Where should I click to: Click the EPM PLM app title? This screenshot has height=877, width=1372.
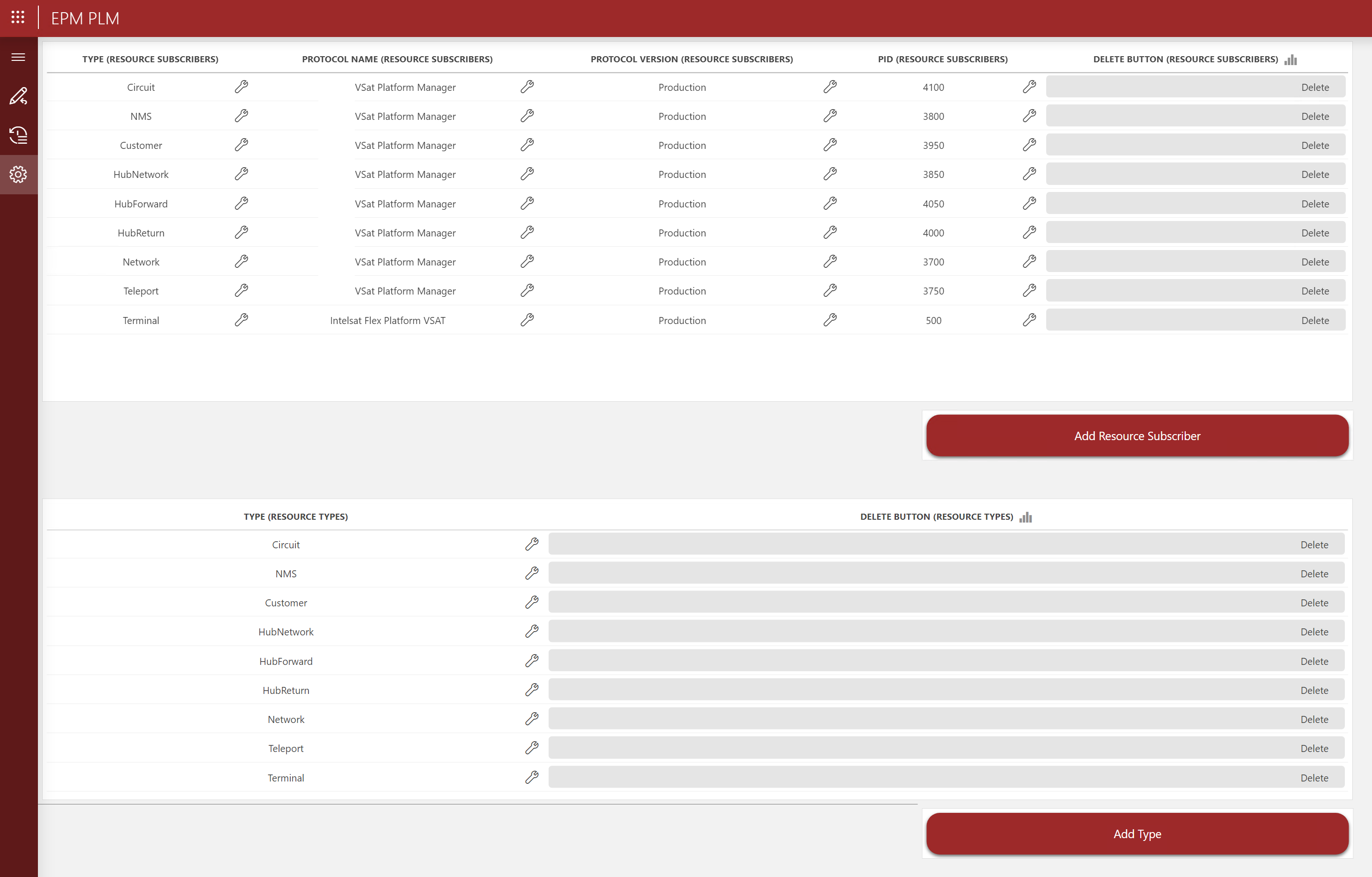(85, 18)
